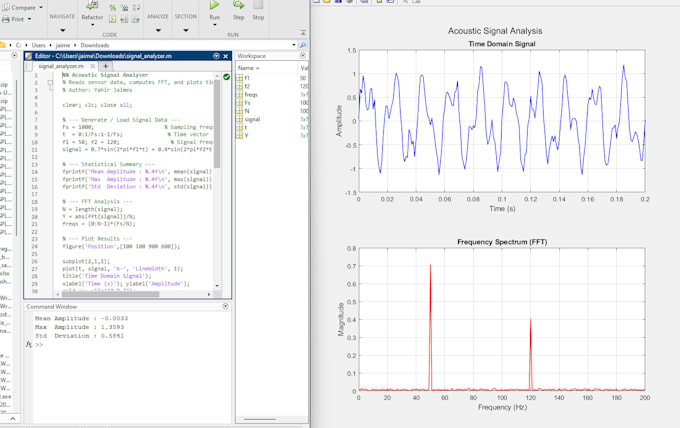Click the 'N = length(signal);' line in the editor
The height and width of the screenshot is (428, 680).
(x=92, y=209)
